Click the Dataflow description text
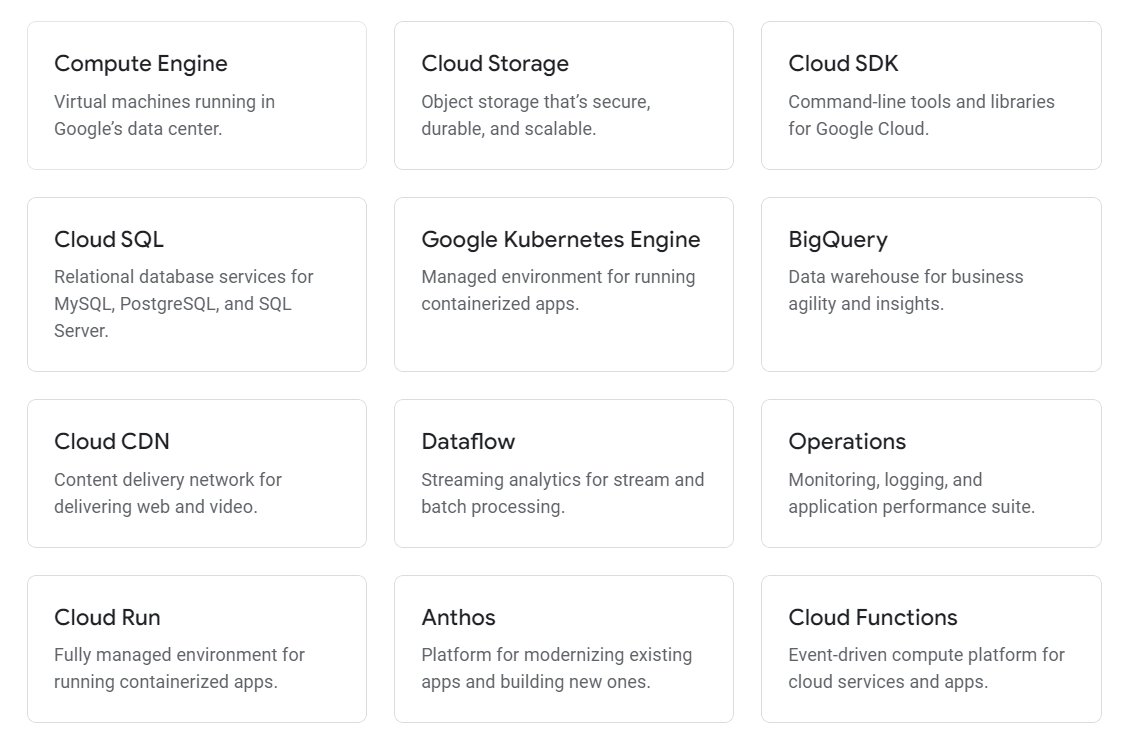This screenshot has width=1123, height=738. pyautogui.click(x=564, y=493)
